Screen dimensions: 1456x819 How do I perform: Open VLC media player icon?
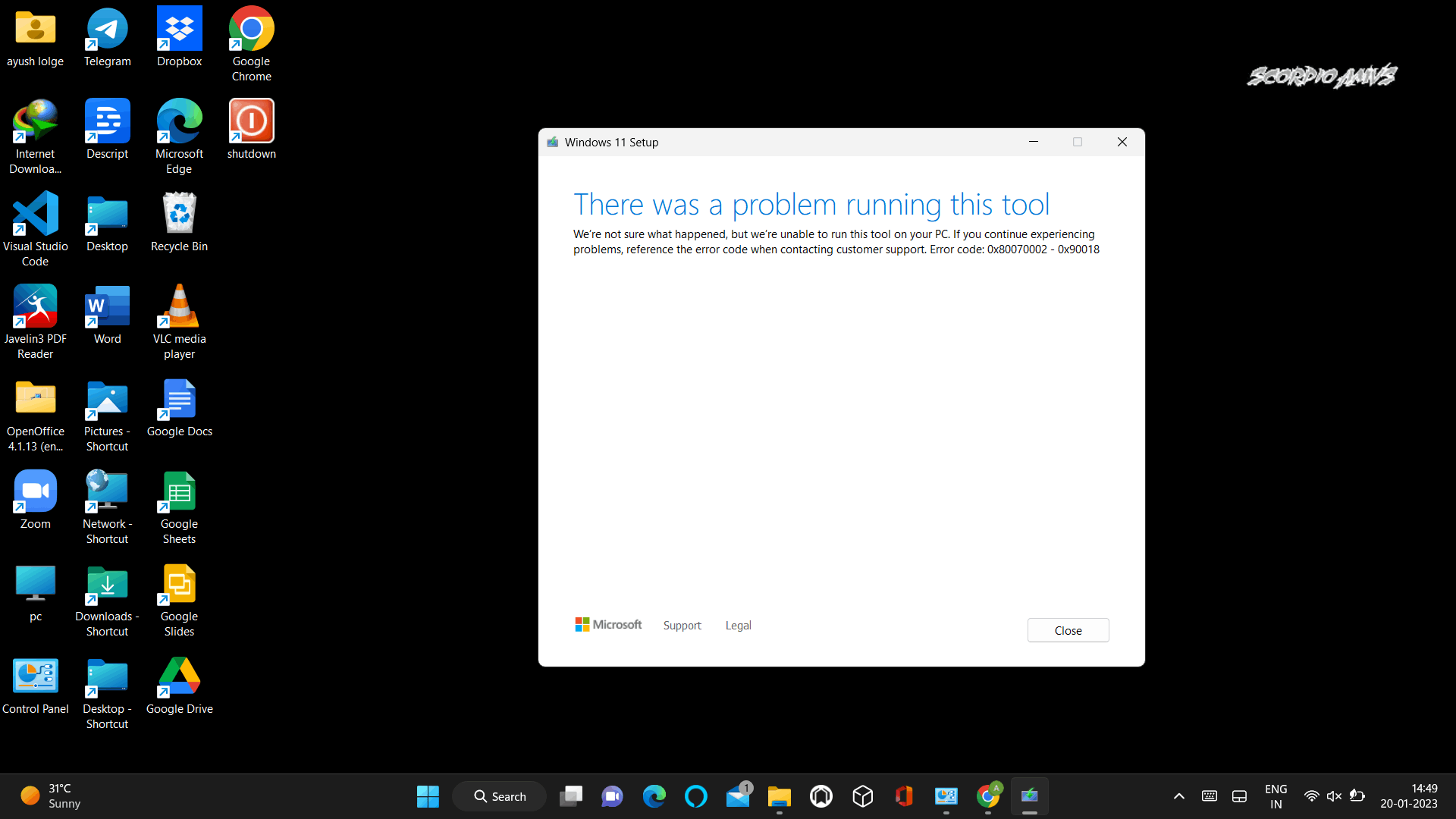(179, 307)
